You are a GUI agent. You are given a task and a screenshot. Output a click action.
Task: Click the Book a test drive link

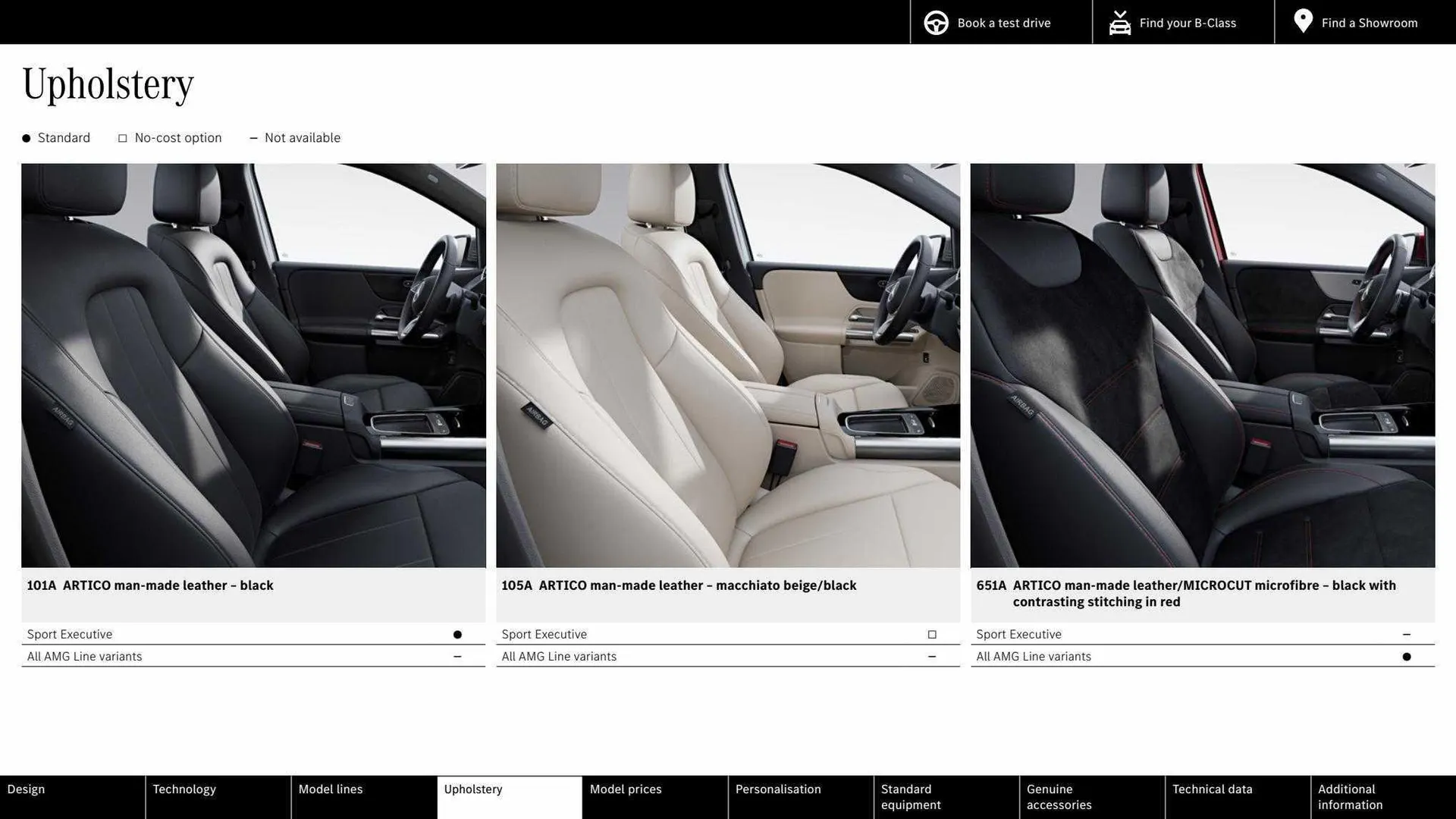click(x=1004, y=22)
